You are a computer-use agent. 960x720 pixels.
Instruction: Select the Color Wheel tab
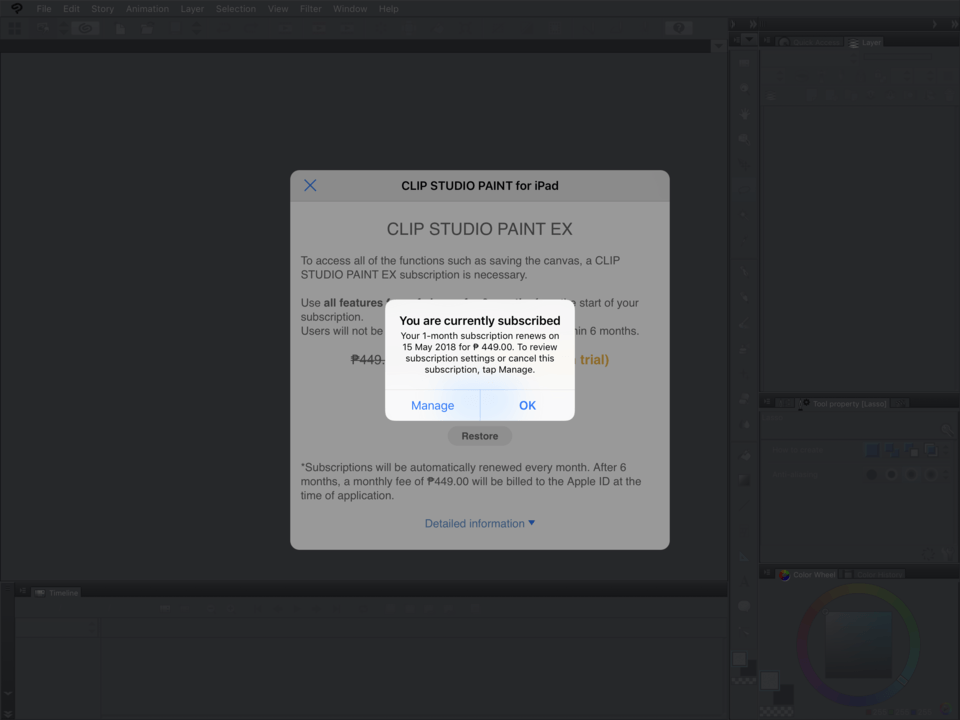click(807, 574)
